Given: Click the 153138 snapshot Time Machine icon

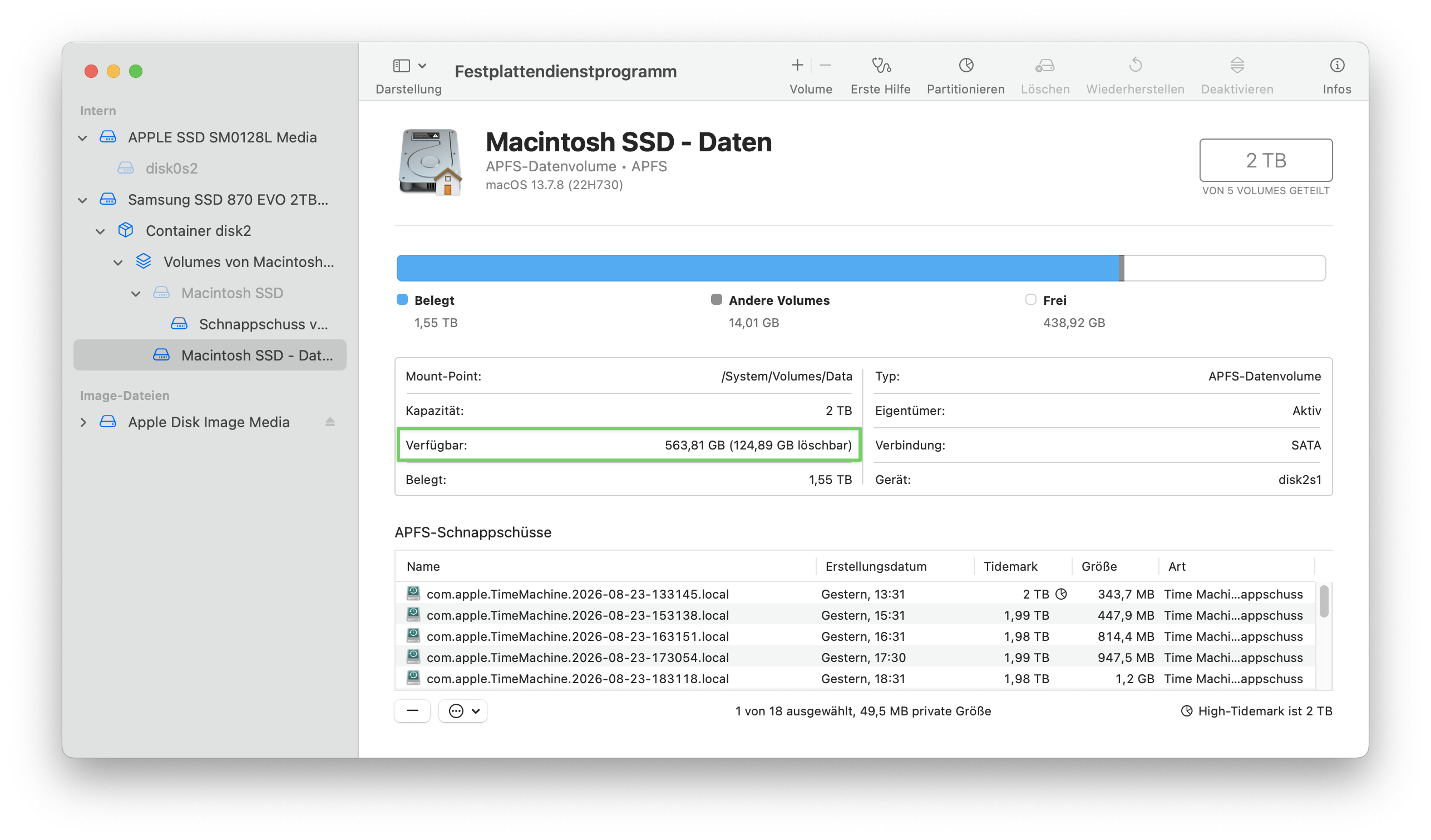Looking at the screenshot, I should [x=413, y=615].
